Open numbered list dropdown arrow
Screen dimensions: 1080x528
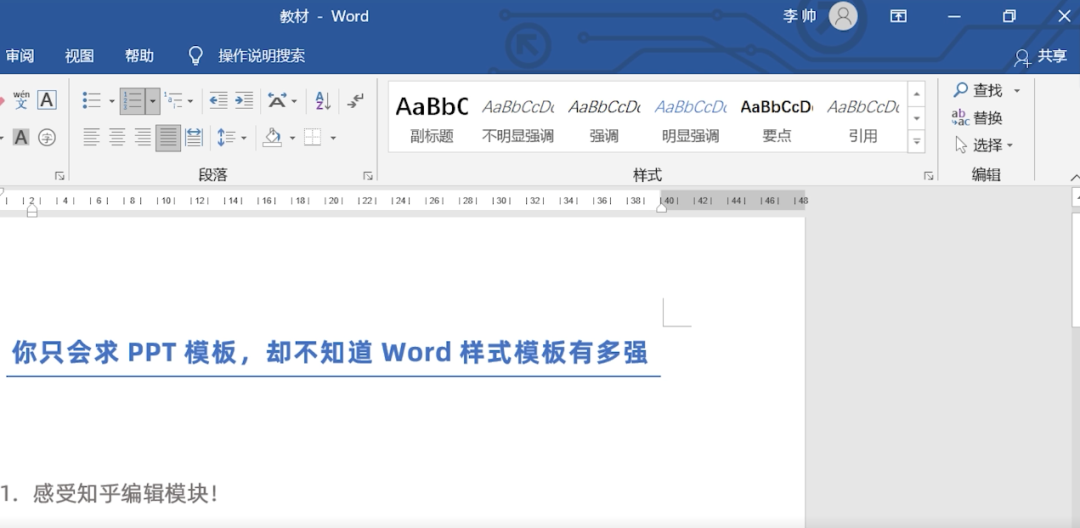[x=153, y=101]
